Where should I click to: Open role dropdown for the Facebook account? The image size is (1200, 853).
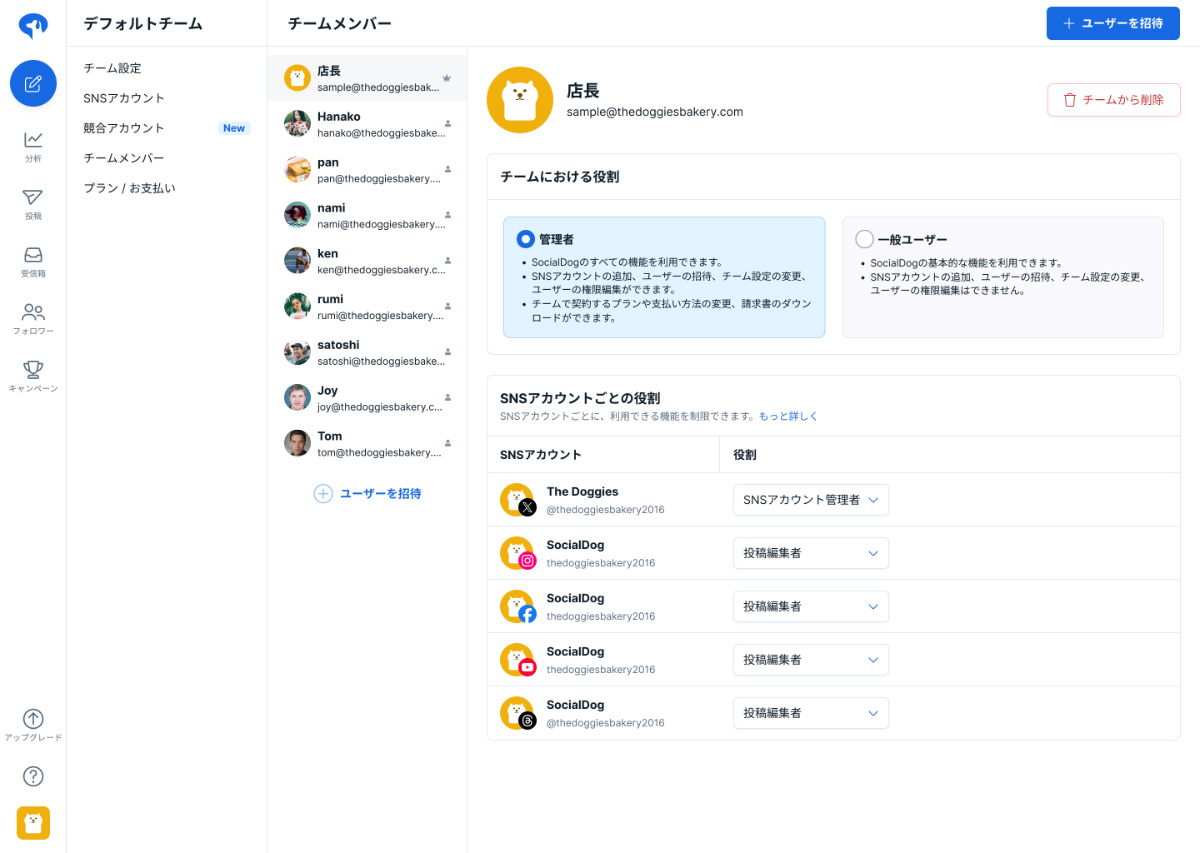coord(811,606)
